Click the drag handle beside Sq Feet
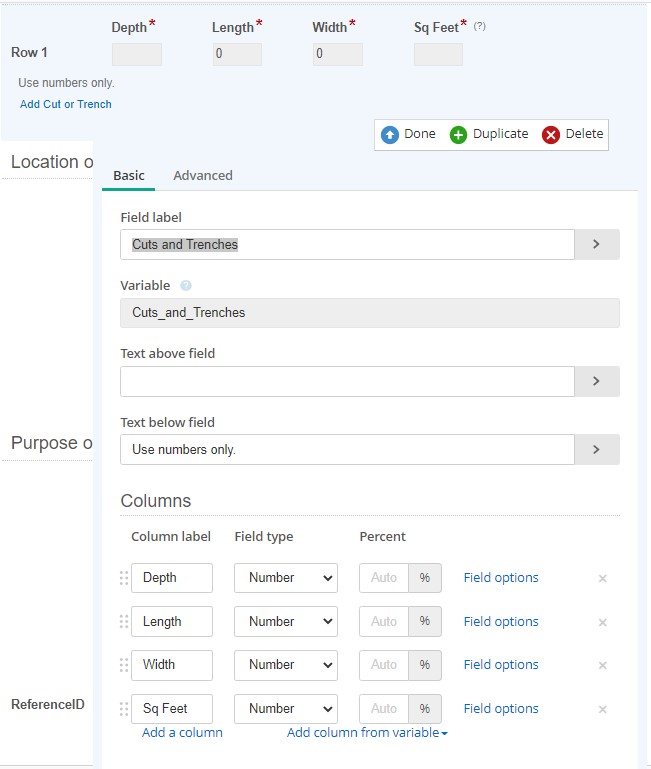Screen dimensions: 651x769 tap(124, 709)
